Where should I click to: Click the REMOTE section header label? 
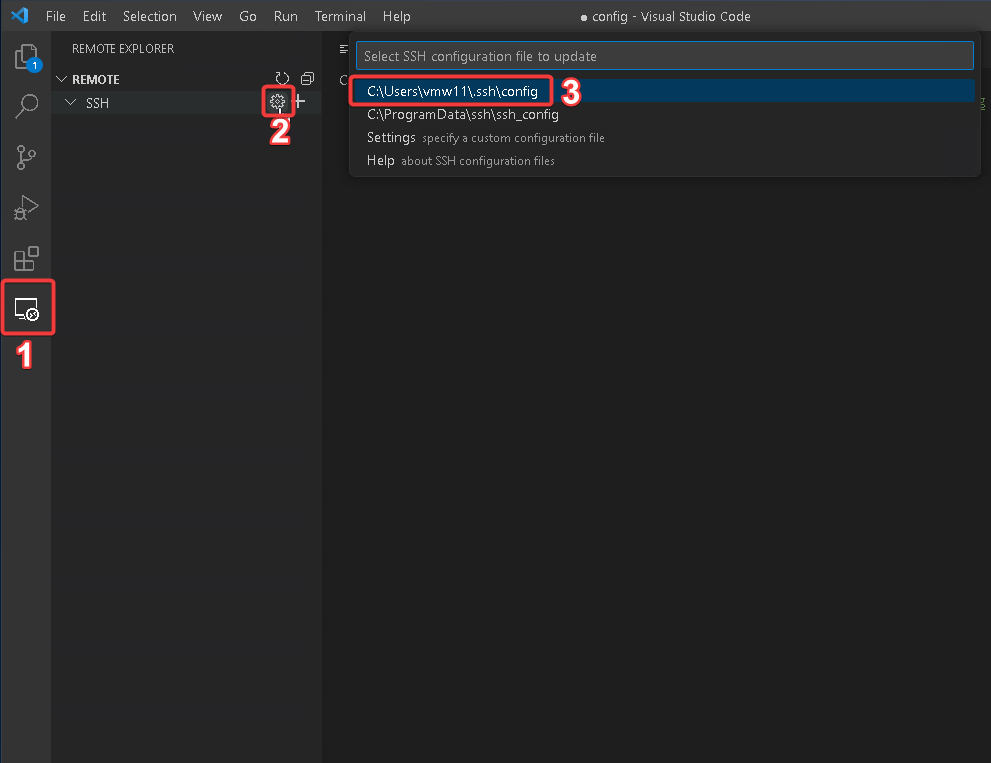pos(95,80)
